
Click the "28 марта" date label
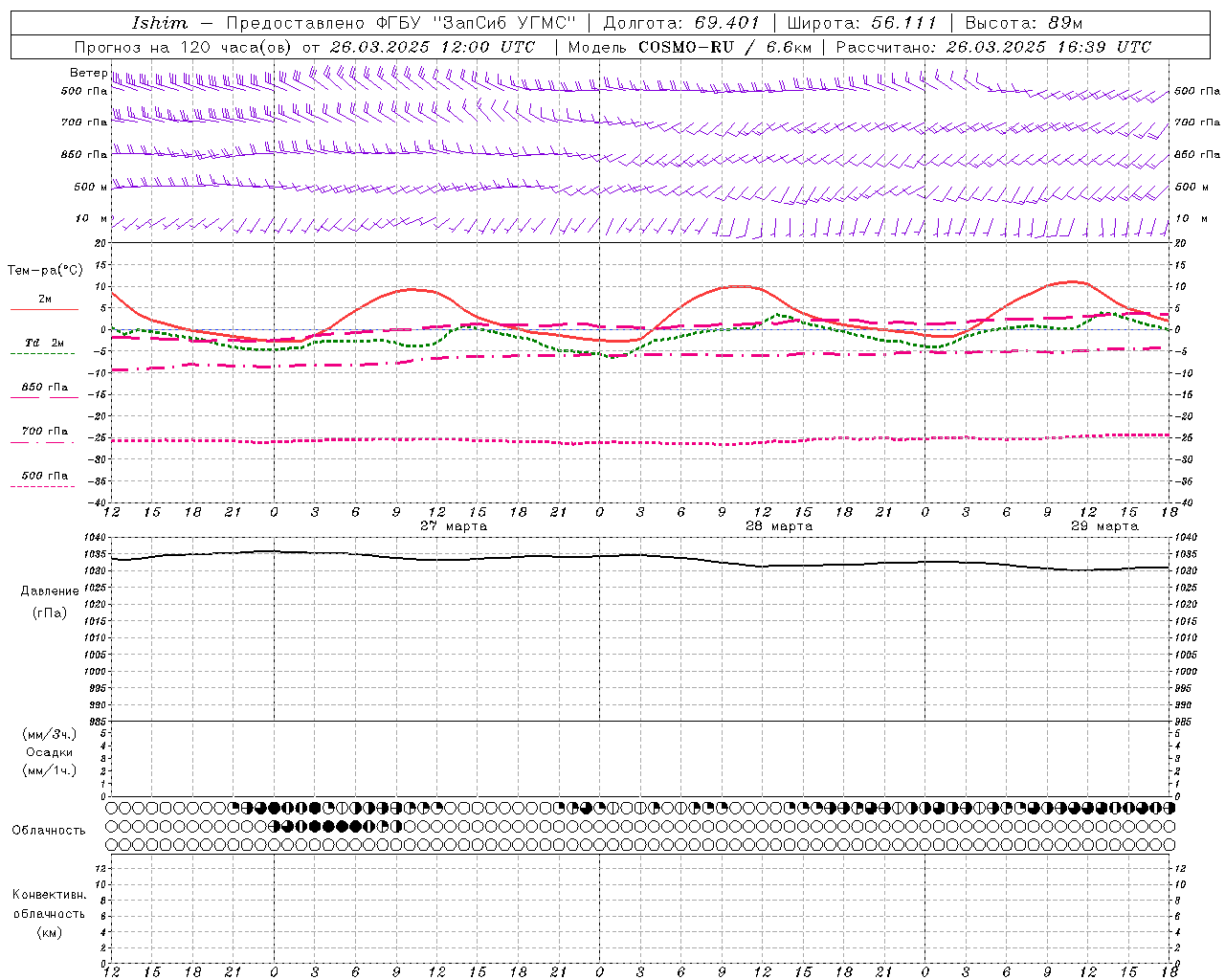tap(779, 526)
